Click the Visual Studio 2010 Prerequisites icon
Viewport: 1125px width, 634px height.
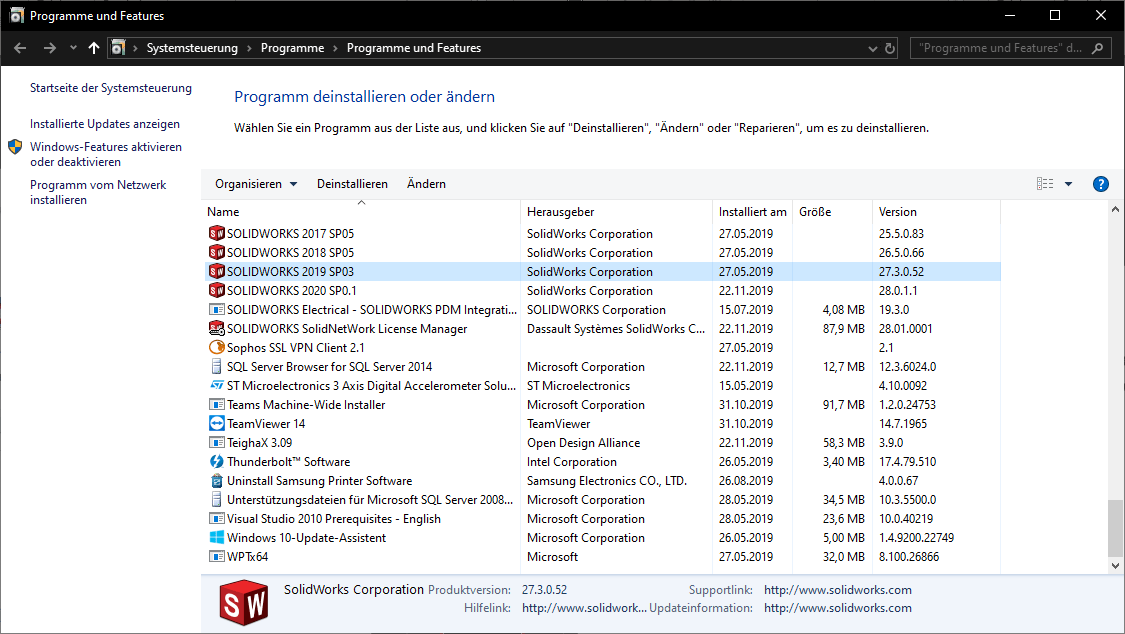coord(217,519)
